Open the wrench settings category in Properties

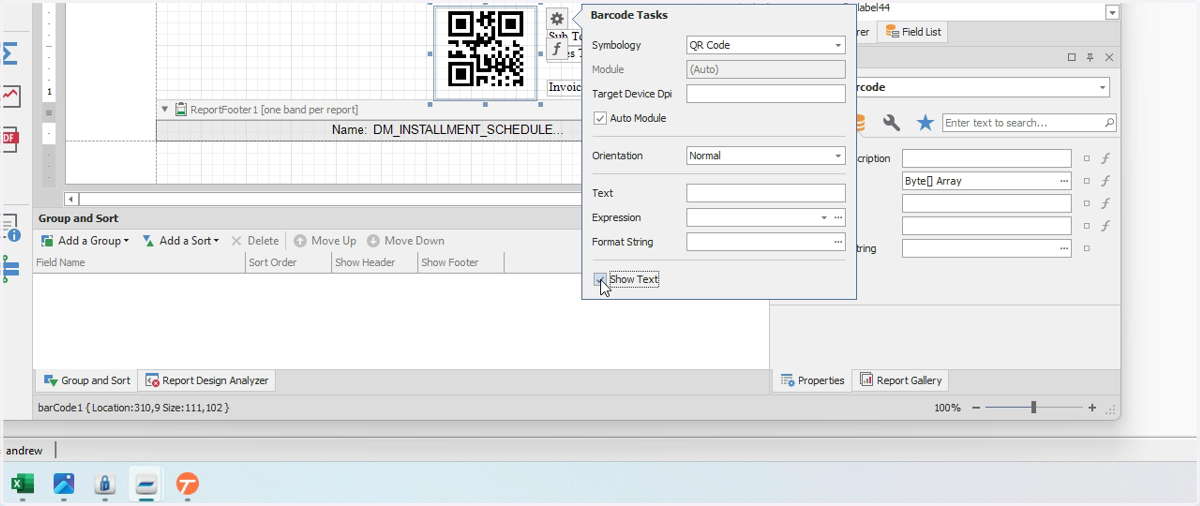[x=891, y=123]
